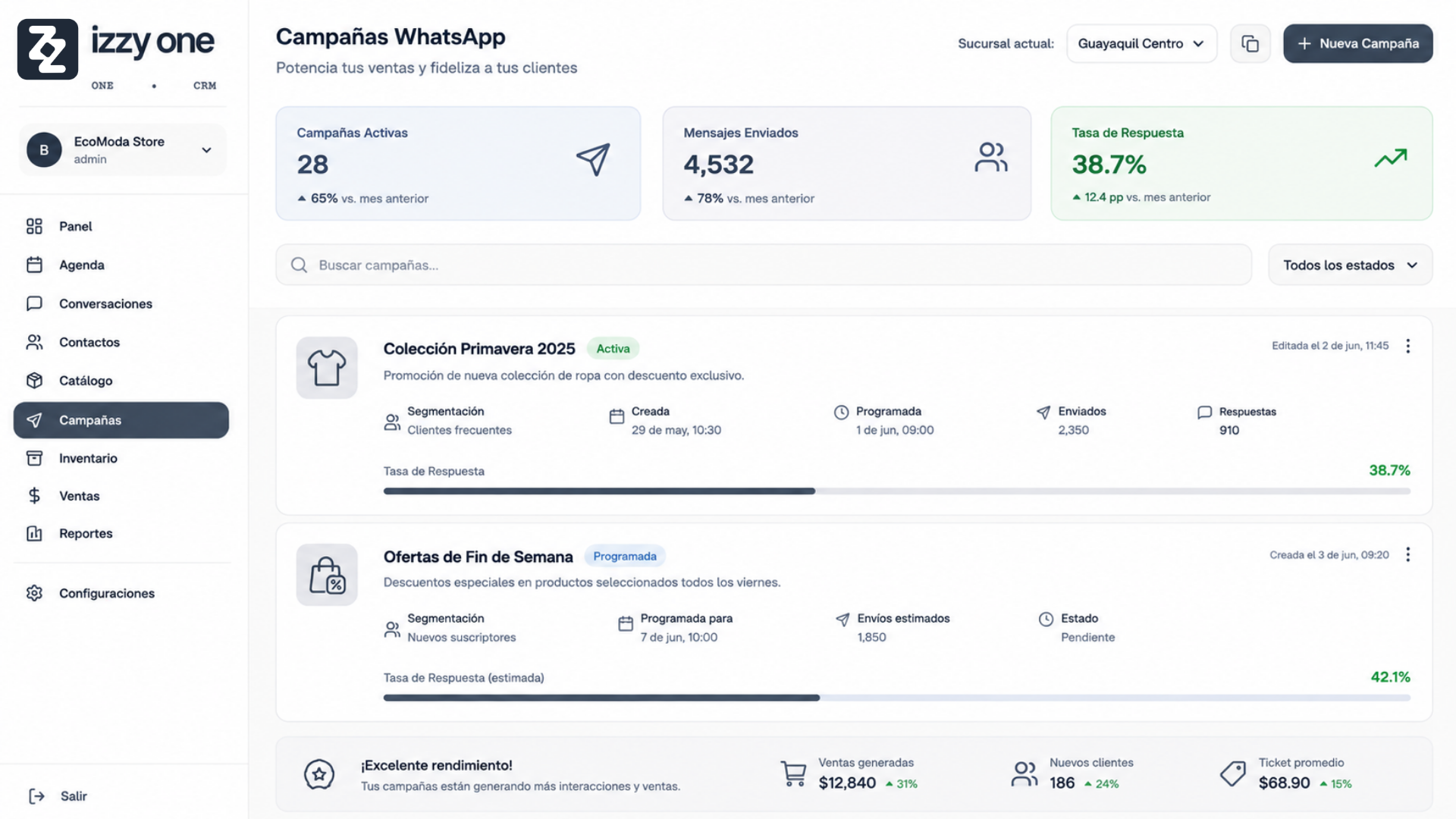Click the B avatar of EcoModa Store
The width and height of the screenshot is (1456, 819).
(x=44, y=150)
